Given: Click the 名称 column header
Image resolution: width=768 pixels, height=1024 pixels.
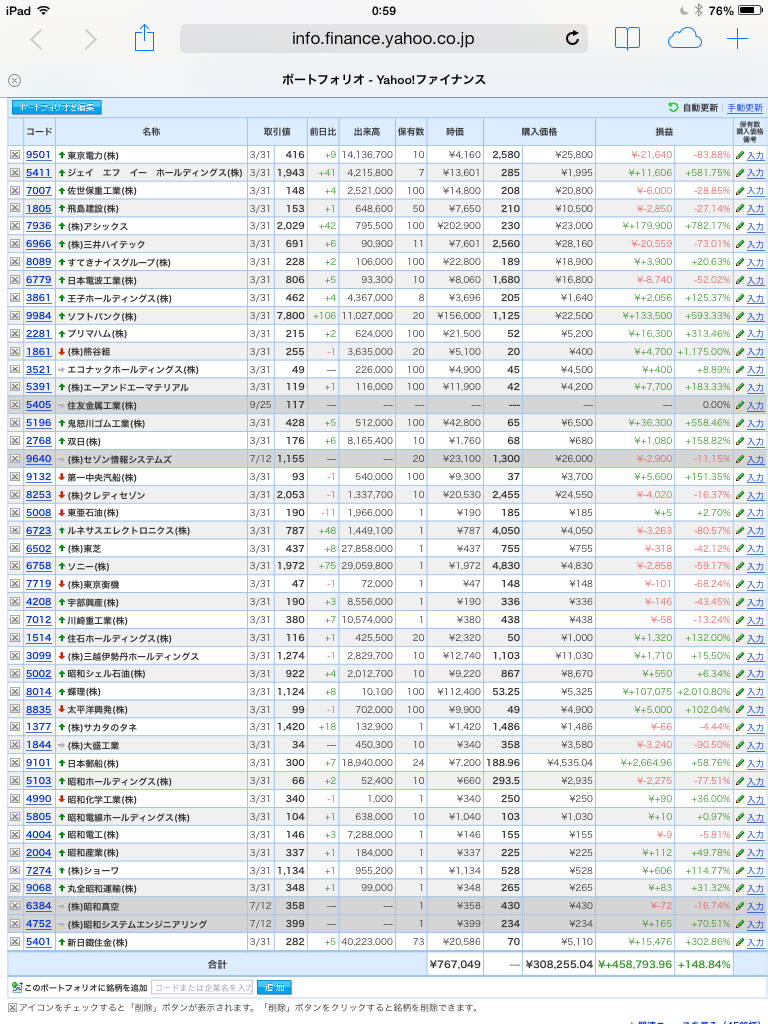Looking at the screenshot, I should pos(151,132).
